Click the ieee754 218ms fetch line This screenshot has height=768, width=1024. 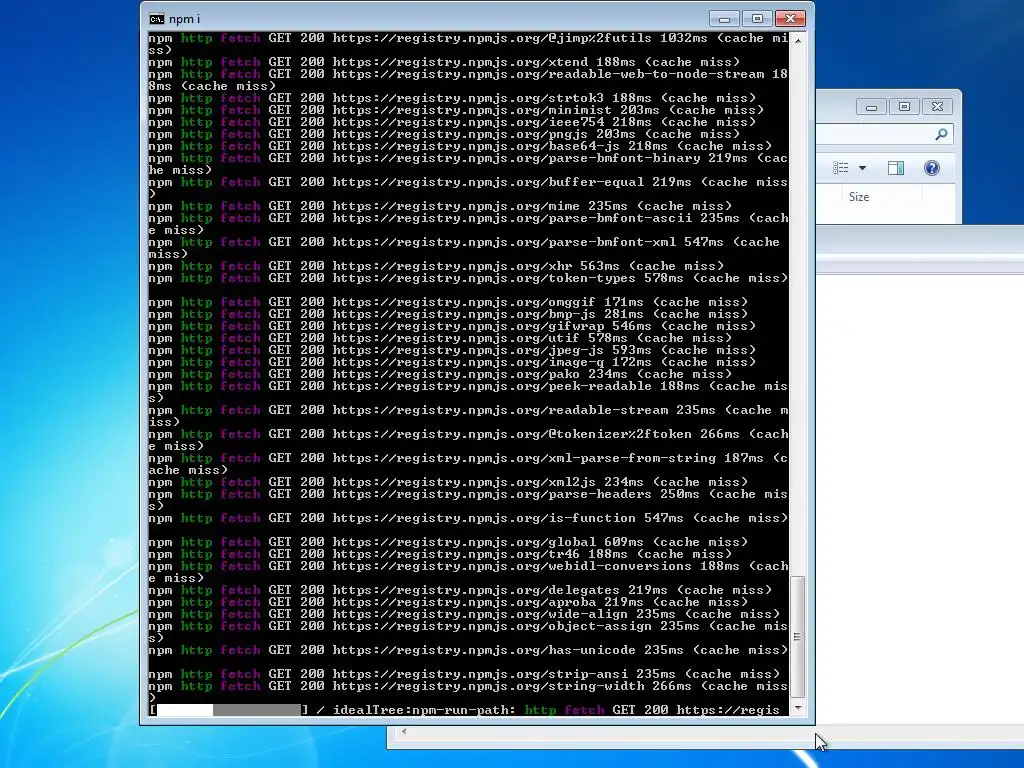452,122
